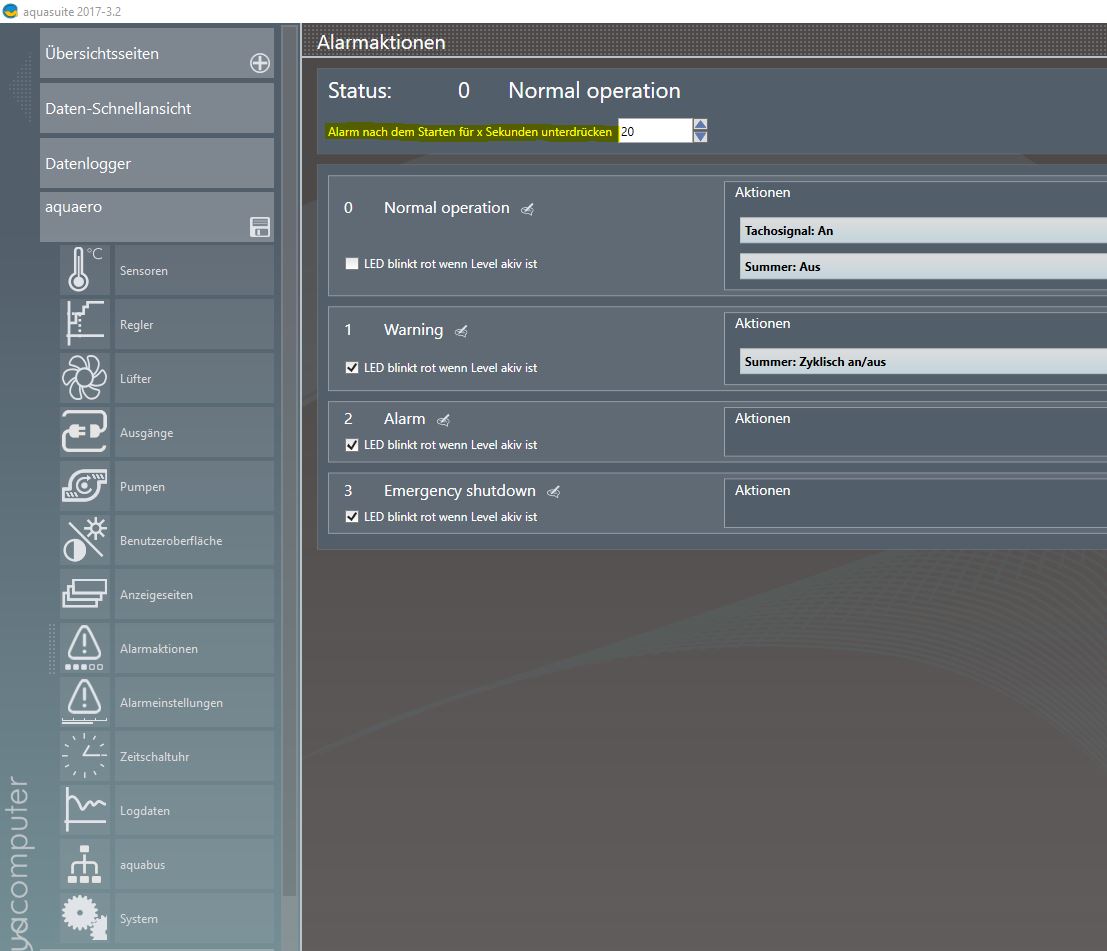Click the alarm suppression seconds input field
The height and width of the screenshot is (951, 1107).
654,131
